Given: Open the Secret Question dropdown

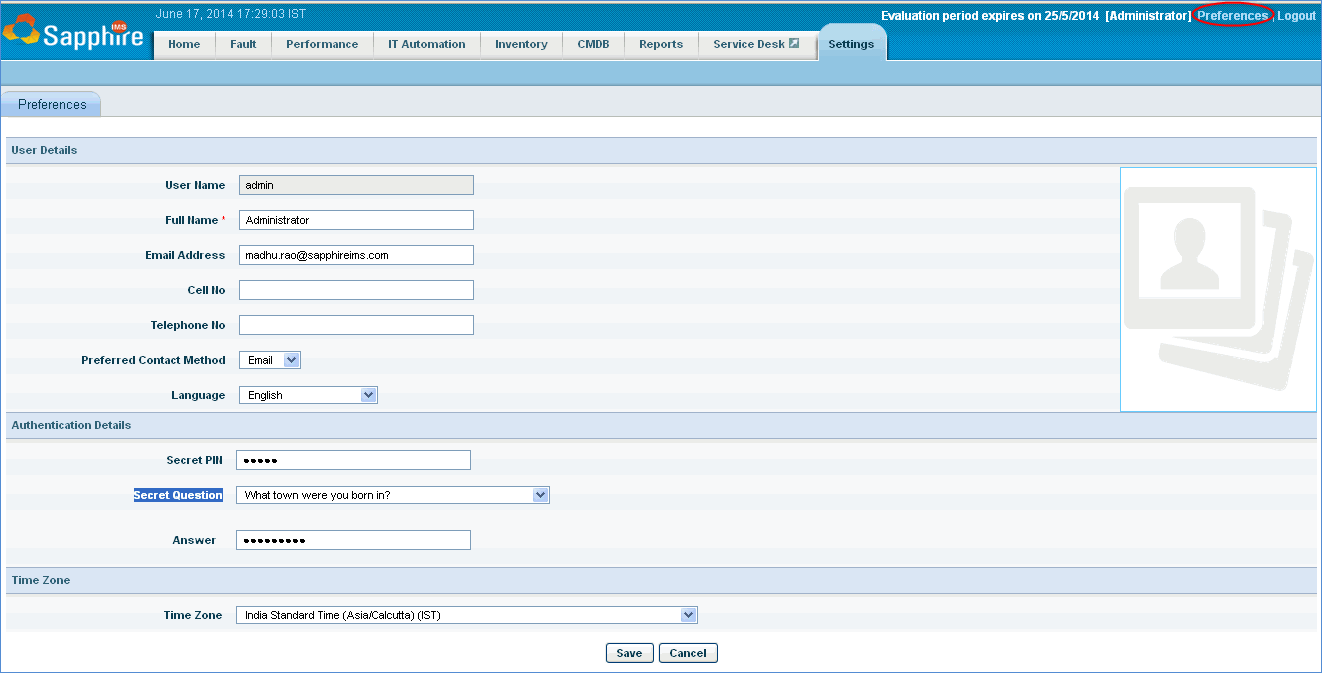Looking at the screenshot, I should pos(392,495).
